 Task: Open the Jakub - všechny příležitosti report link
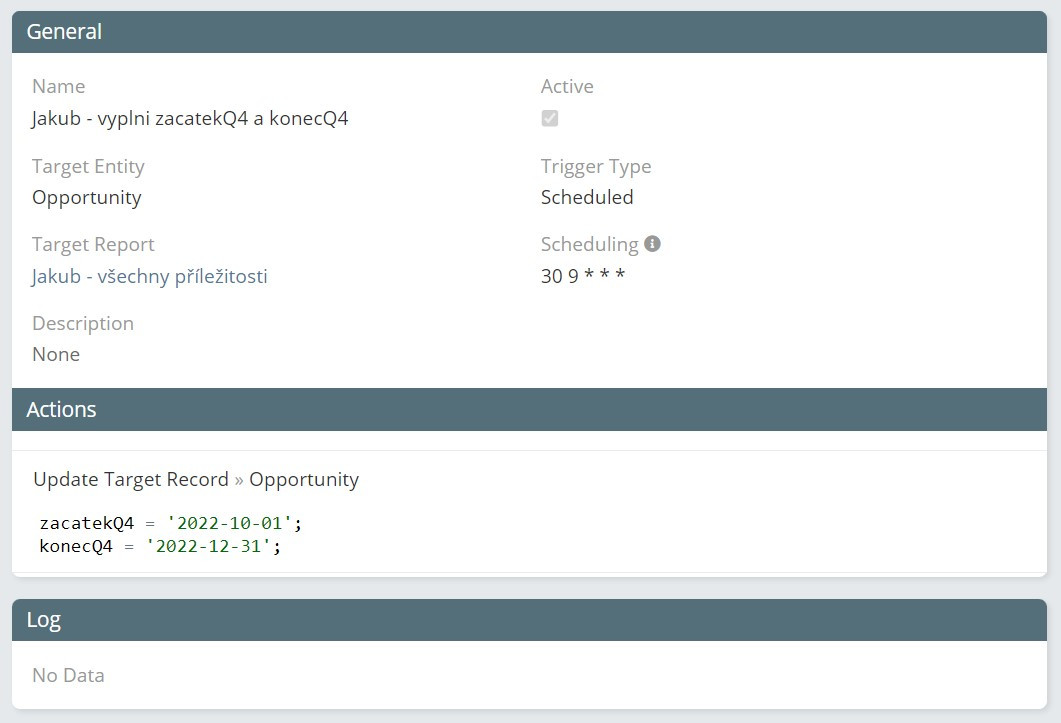point(149,276)
